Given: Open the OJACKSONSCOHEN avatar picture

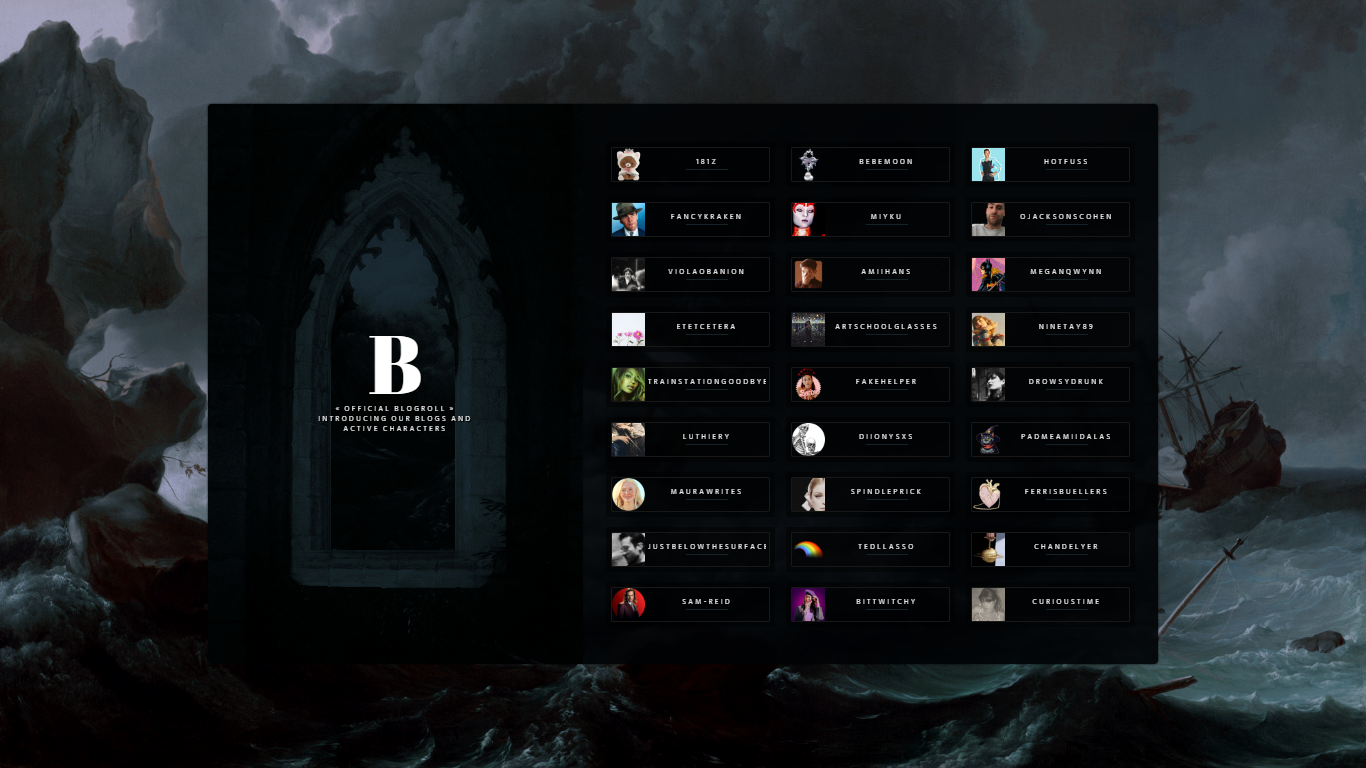Looking at the screenshot, I should point(988,219).
